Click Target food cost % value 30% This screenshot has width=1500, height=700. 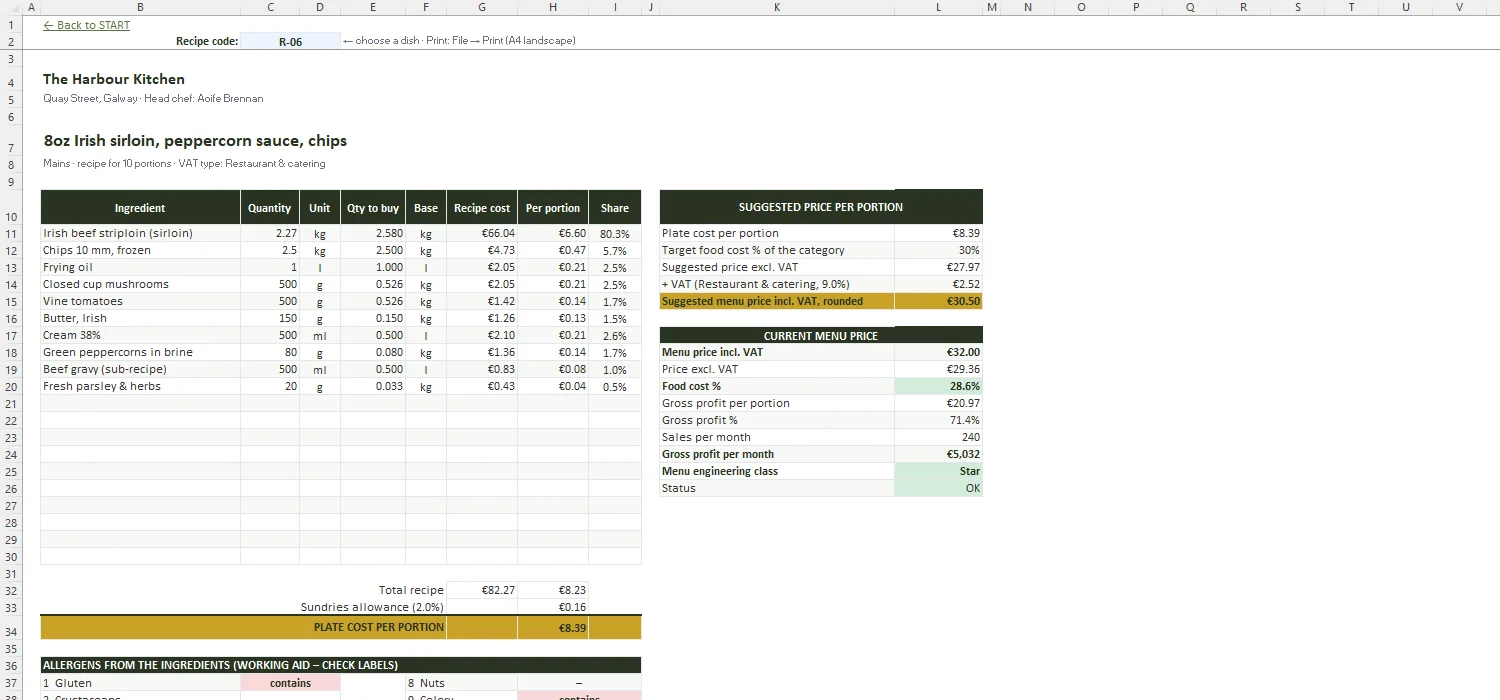click(x=939, y=250)
